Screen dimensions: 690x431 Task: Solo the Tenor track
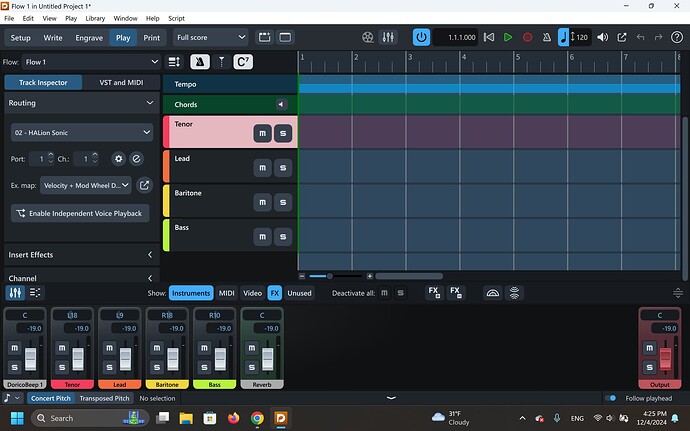point(283,133)
